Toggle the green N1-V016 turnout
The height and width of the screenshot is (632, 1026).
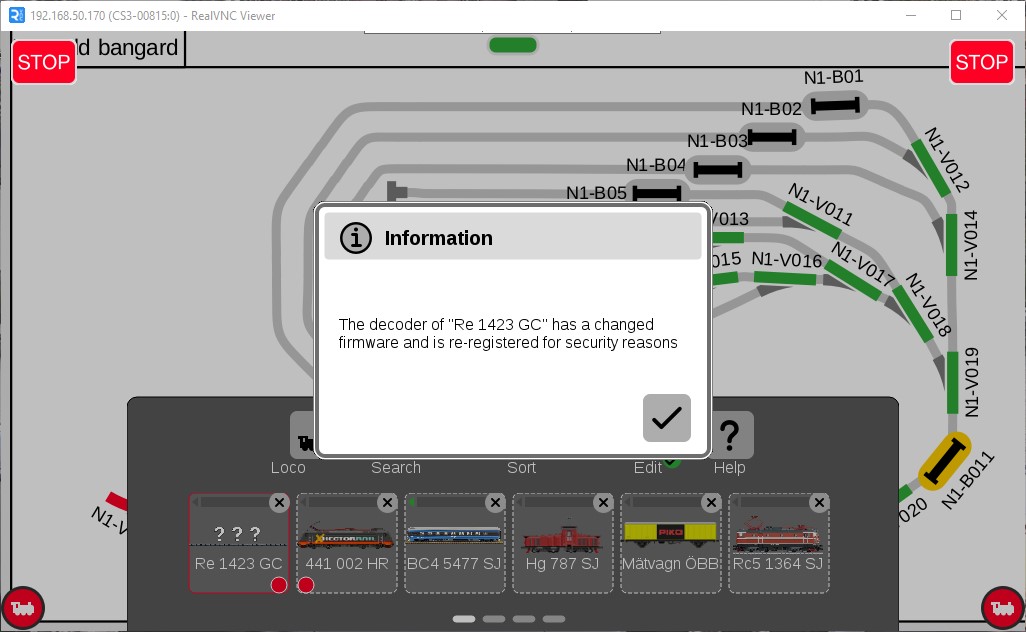tap(785, 278)
